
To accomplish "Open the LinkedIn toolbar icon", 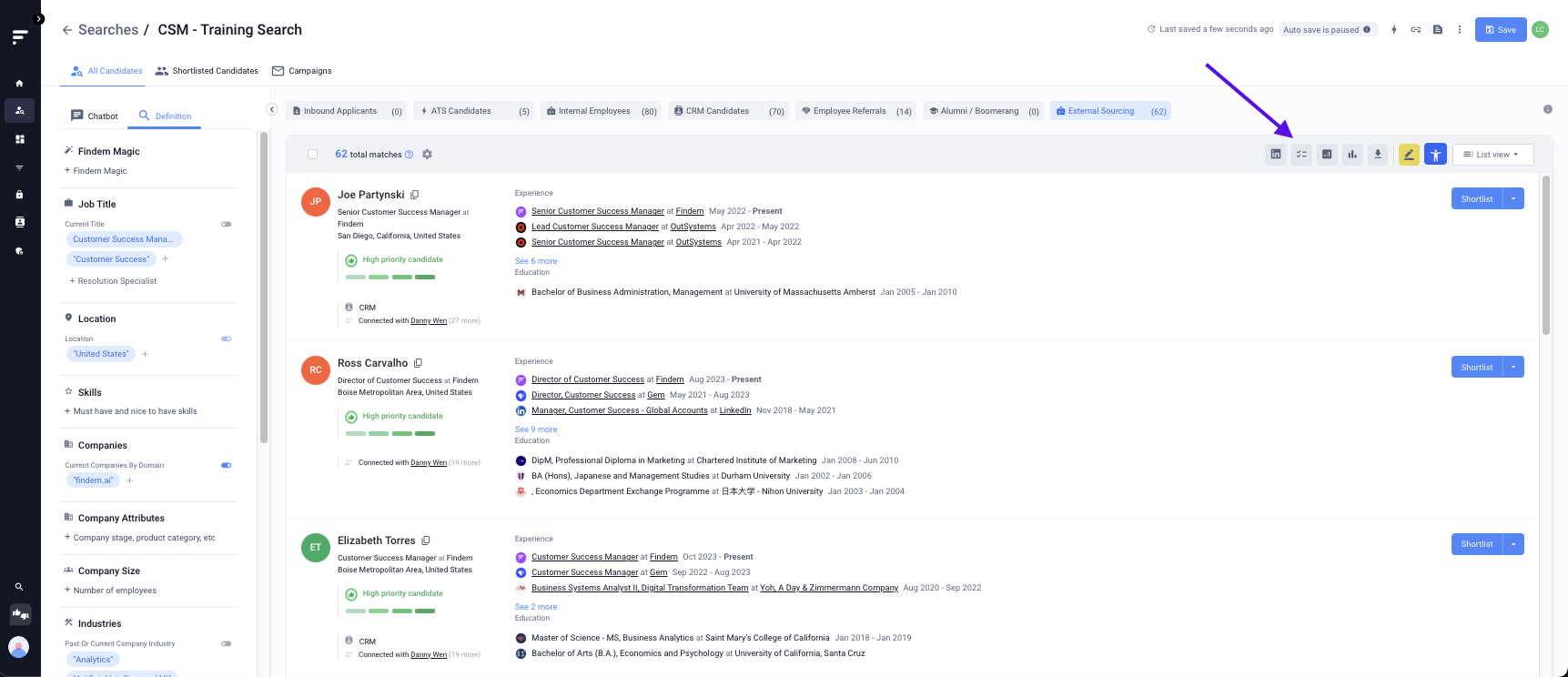I will (x=1276, y=155).
